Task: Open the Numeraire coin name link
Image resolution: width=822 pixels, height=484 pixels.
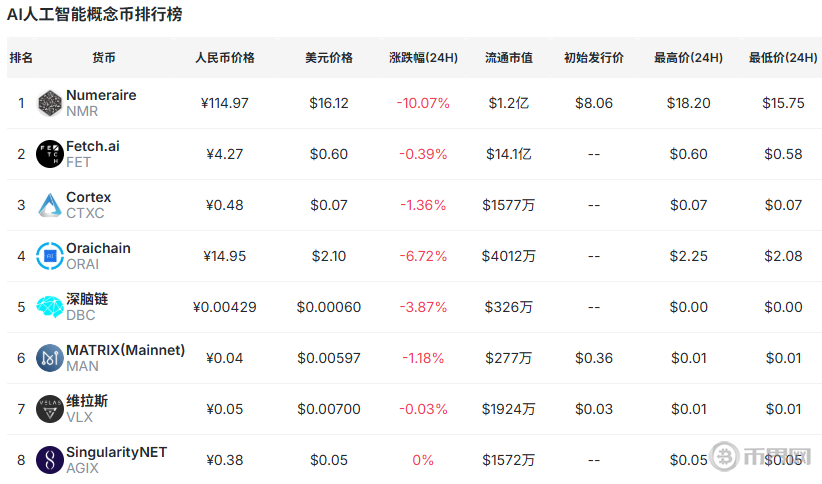Action: [101, 95]
